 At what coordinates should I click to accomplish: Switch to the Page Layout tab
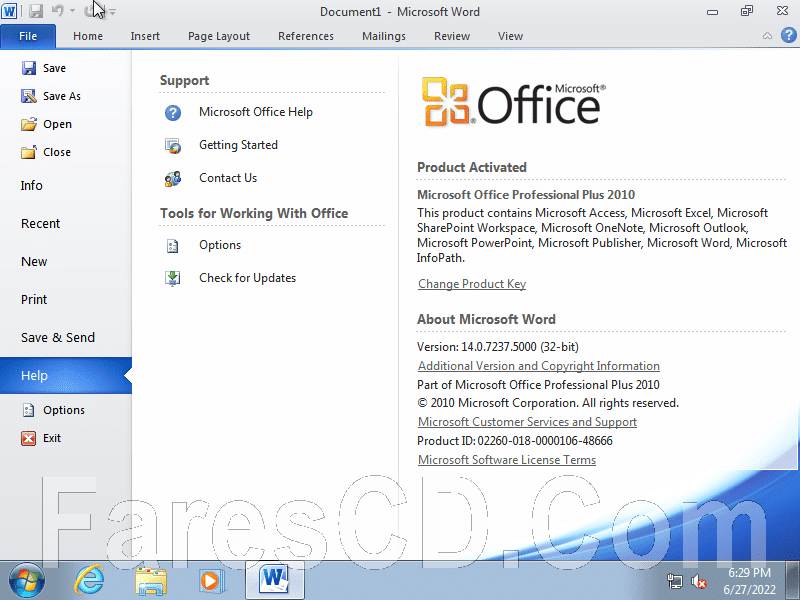219,36
